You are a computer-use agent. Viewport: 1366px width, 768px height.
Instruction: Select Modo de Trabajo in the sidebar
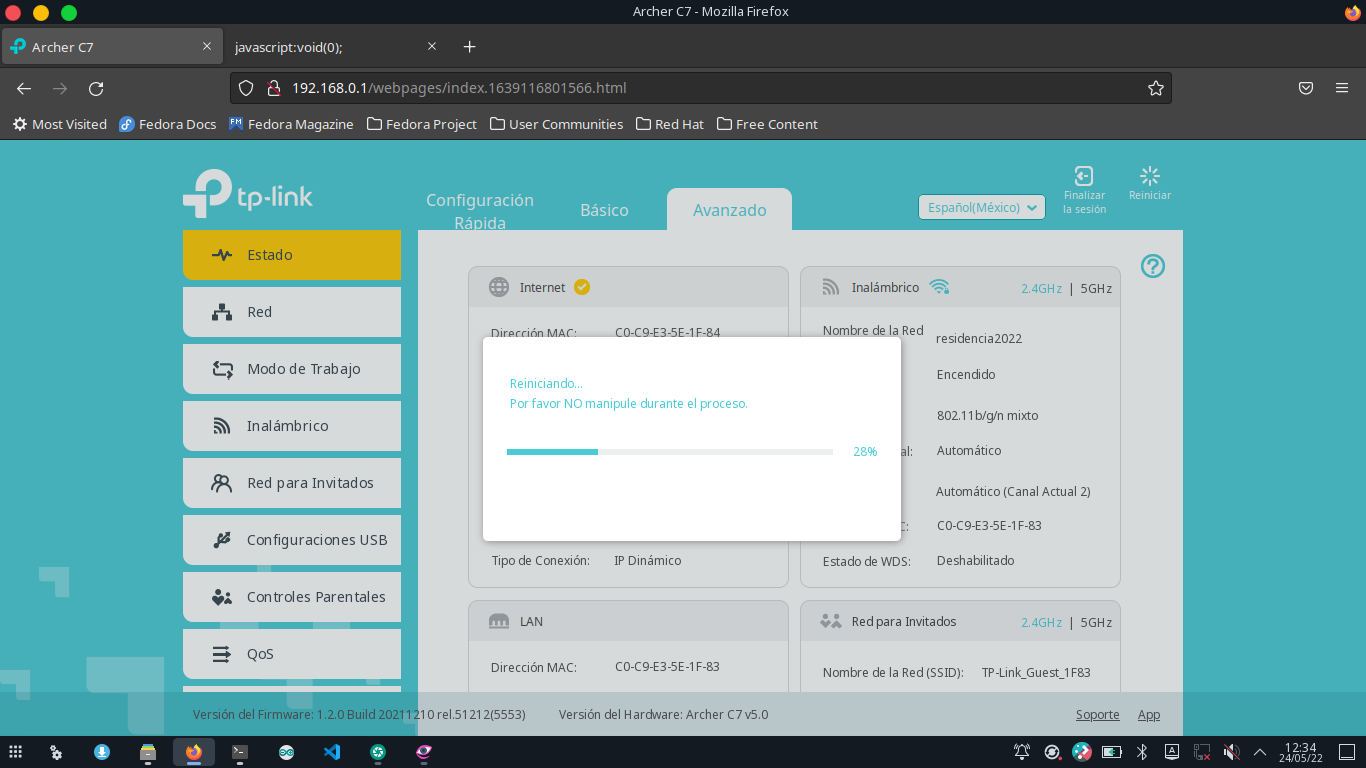(x=292, y=369)
